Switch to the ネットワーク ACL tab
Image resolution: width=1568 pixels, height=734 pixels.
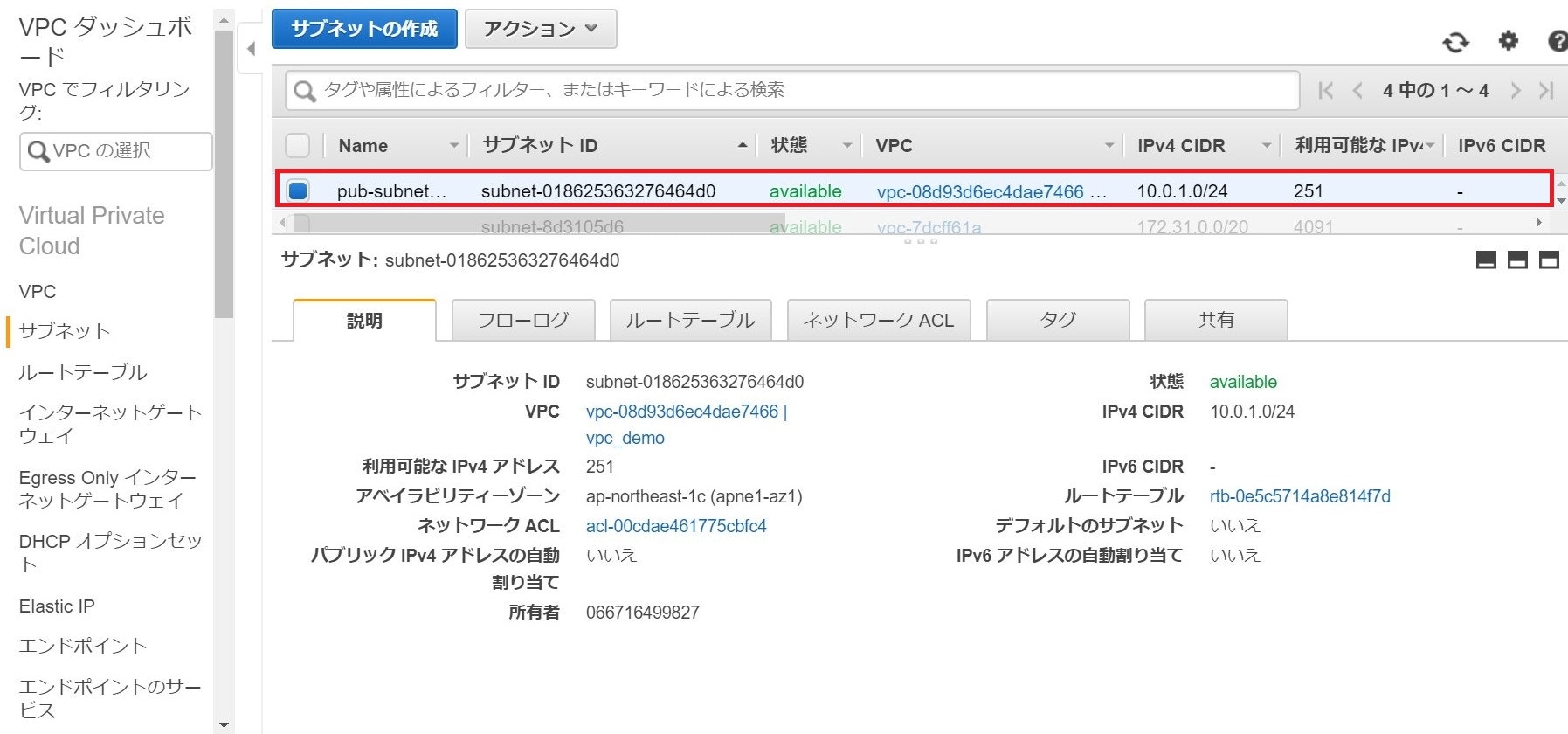(879, 320)
